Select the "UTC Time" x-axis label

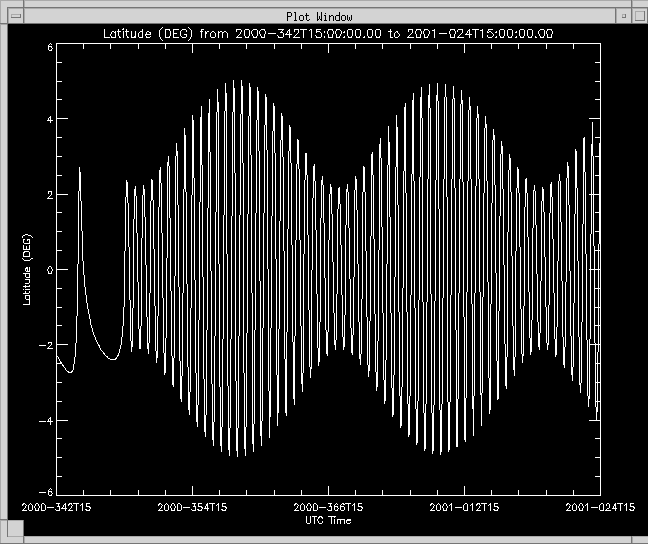coord(328,520)
